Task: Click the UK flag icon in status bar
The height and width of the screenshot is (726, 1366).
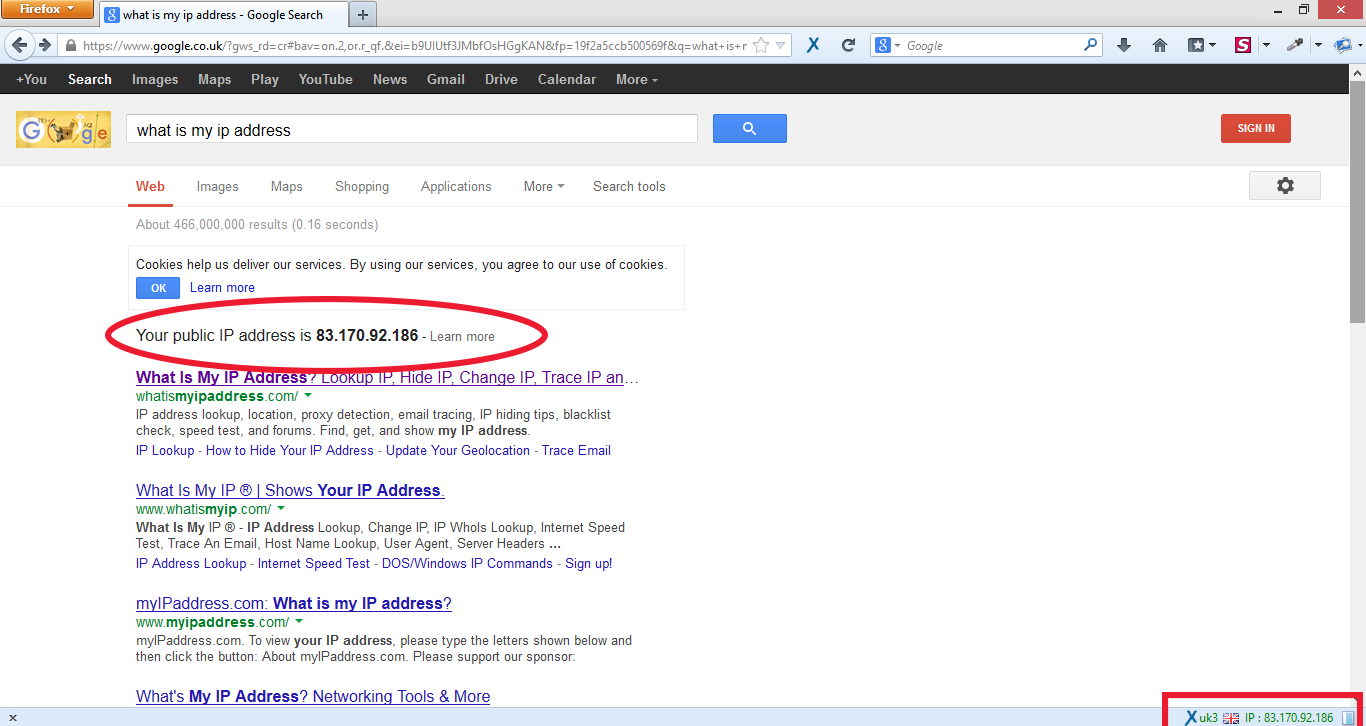Action: pos(1231,717)
